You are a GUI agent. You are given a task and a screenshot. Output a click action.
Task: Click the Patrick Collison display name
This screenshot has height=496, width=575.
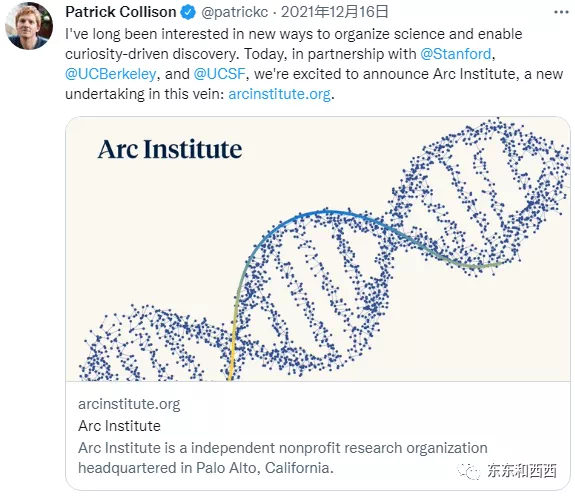click(x=121, y=12)
